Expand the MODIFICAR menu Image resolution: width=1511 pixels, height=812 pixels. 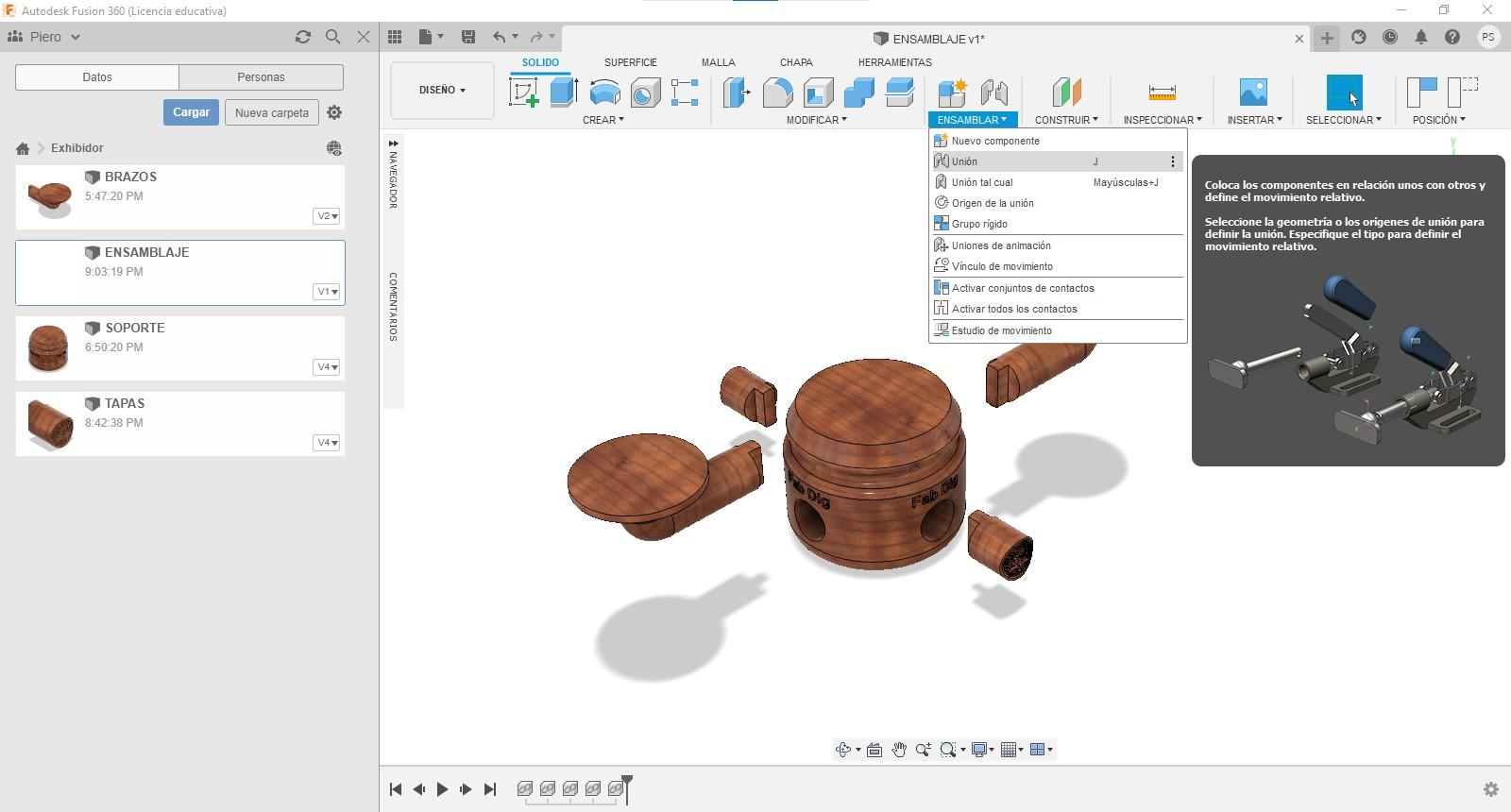[x=817, y=120]
